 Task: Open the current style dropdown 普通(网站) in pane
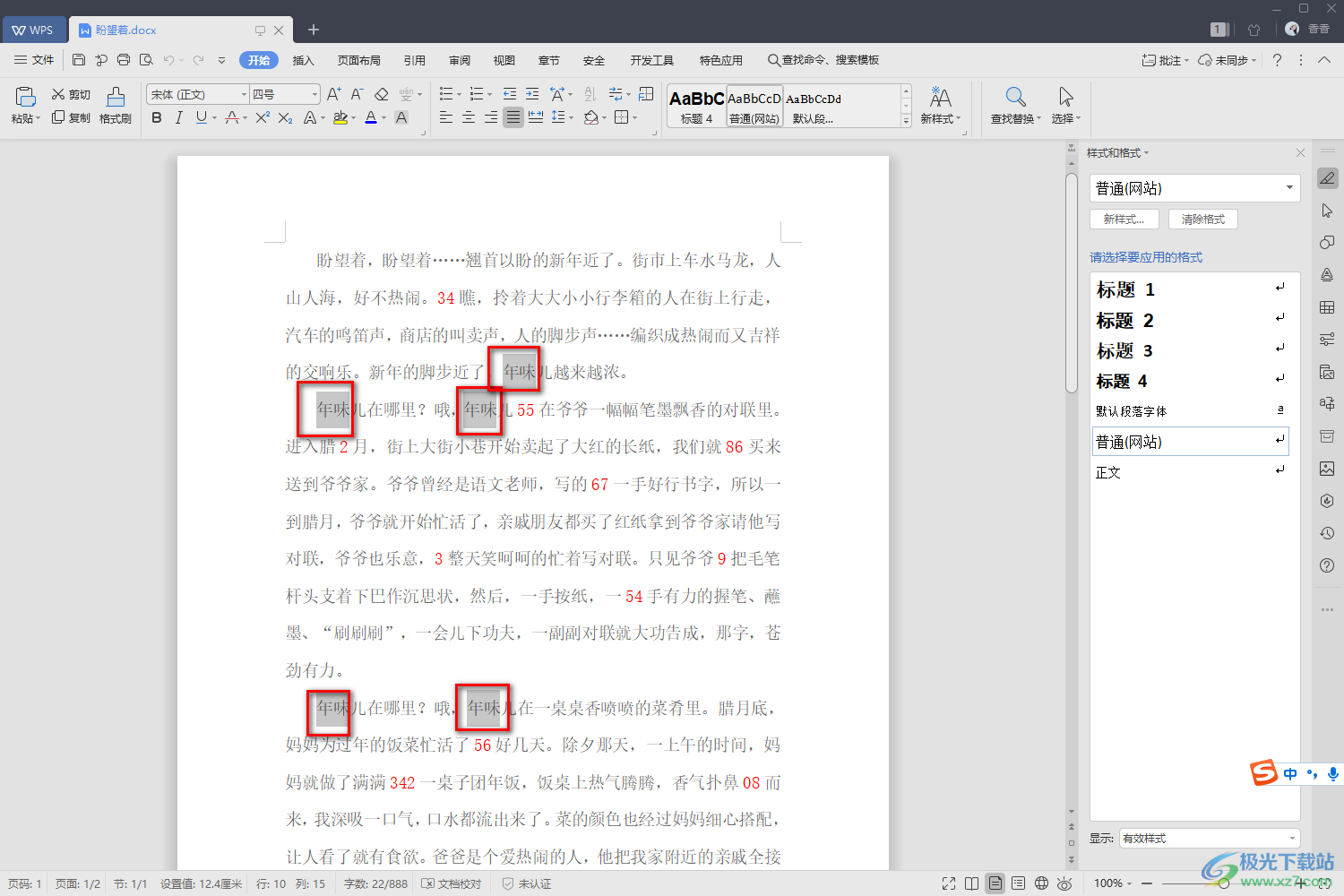click(x=1289, y=188)
